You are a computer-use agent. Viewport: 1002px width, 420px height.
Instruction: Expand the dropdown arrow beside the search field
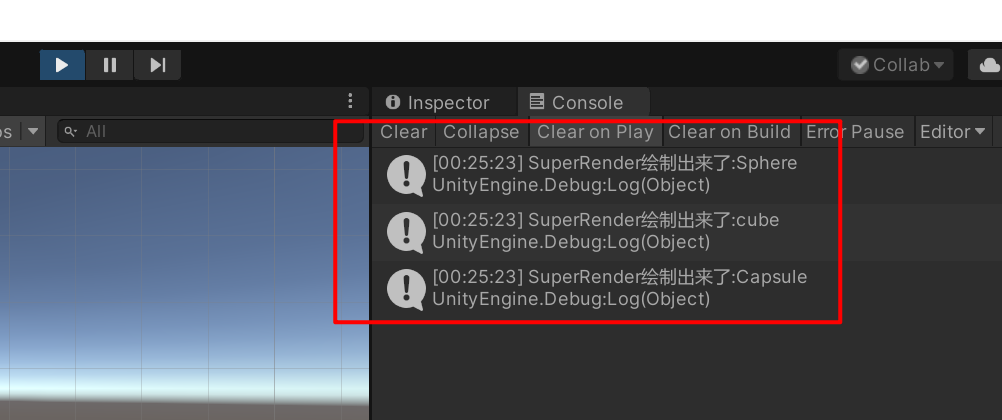pos(33,132)
